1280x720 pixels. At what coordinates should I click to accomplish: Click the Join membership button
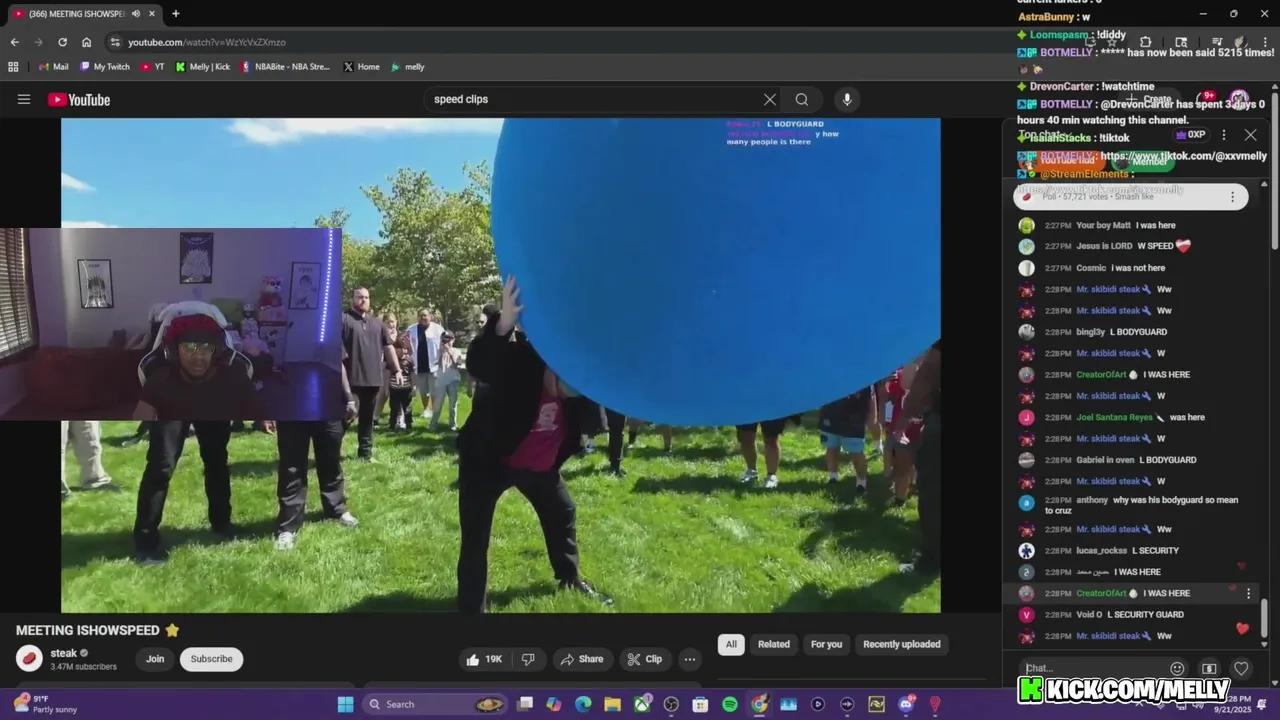click(155, 659)
